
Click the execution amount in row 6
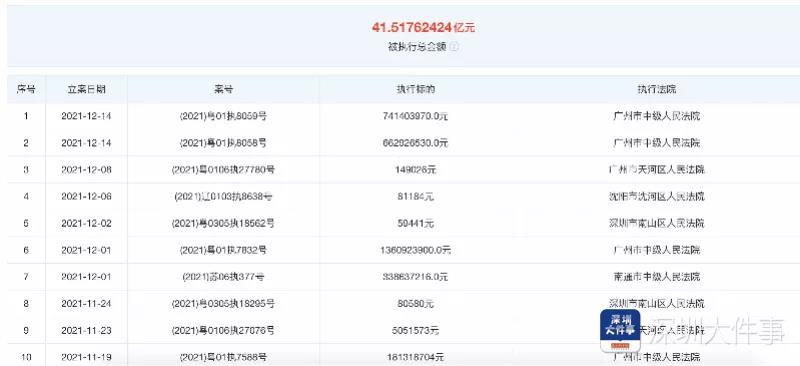pyautogui.click(x=415, y=250)
